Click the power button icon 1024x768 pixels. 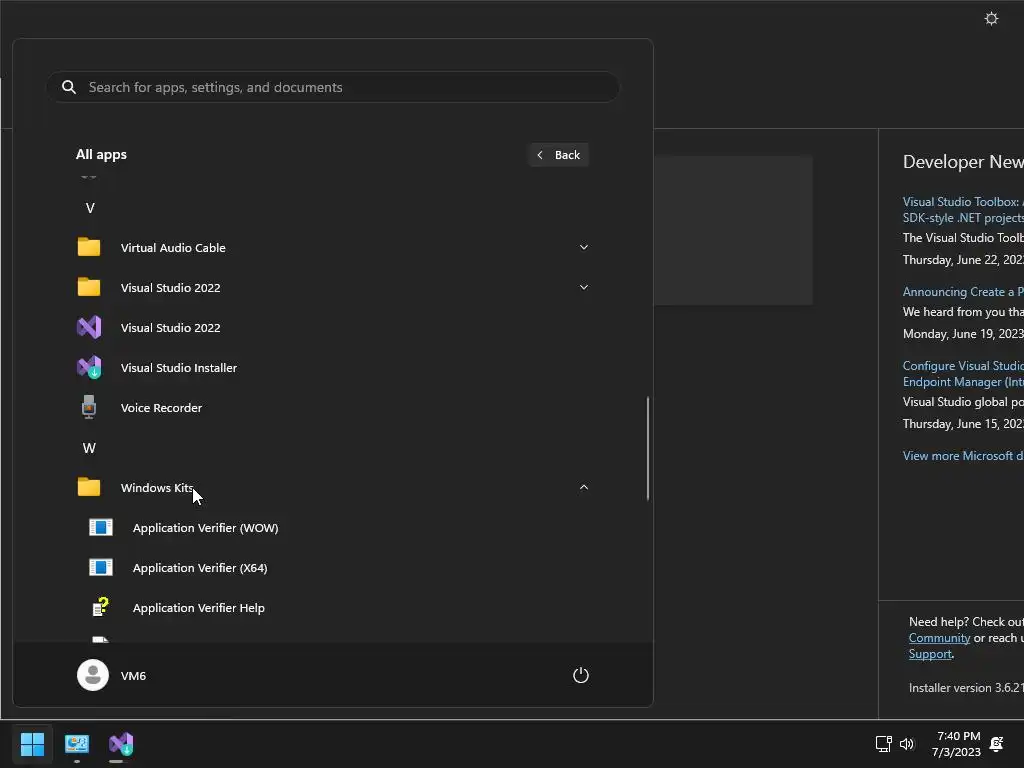581,675
